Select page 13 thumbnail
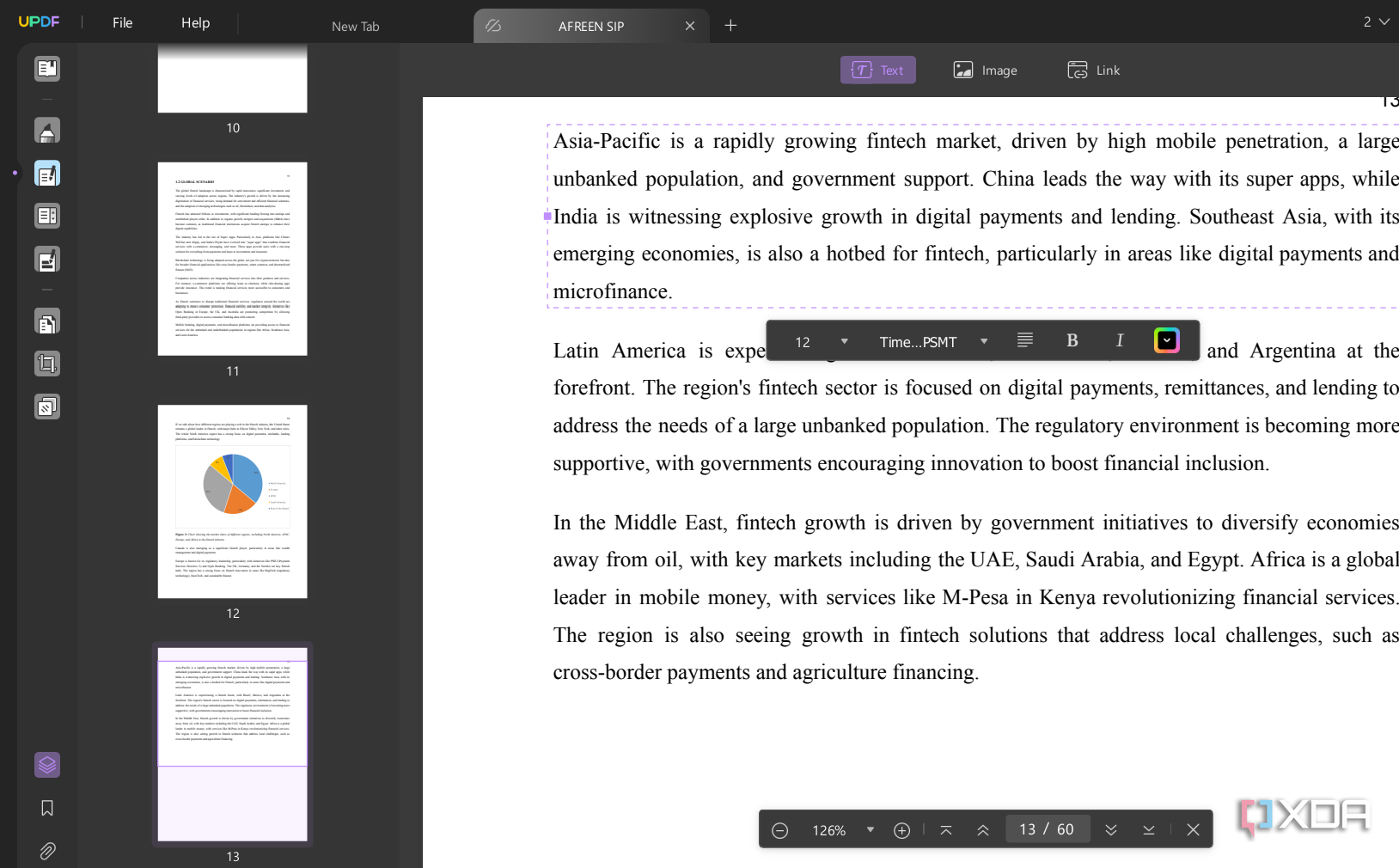This screenshot has height=868, width=1399. click(x=232, y=744)
